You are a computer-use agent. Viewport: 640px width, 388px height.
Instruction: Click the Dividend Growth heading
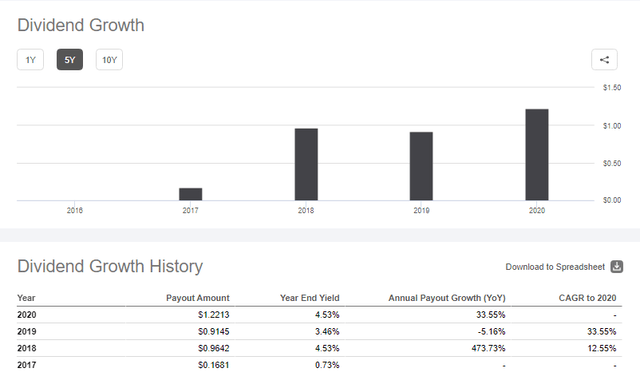(x=81, y=25)
